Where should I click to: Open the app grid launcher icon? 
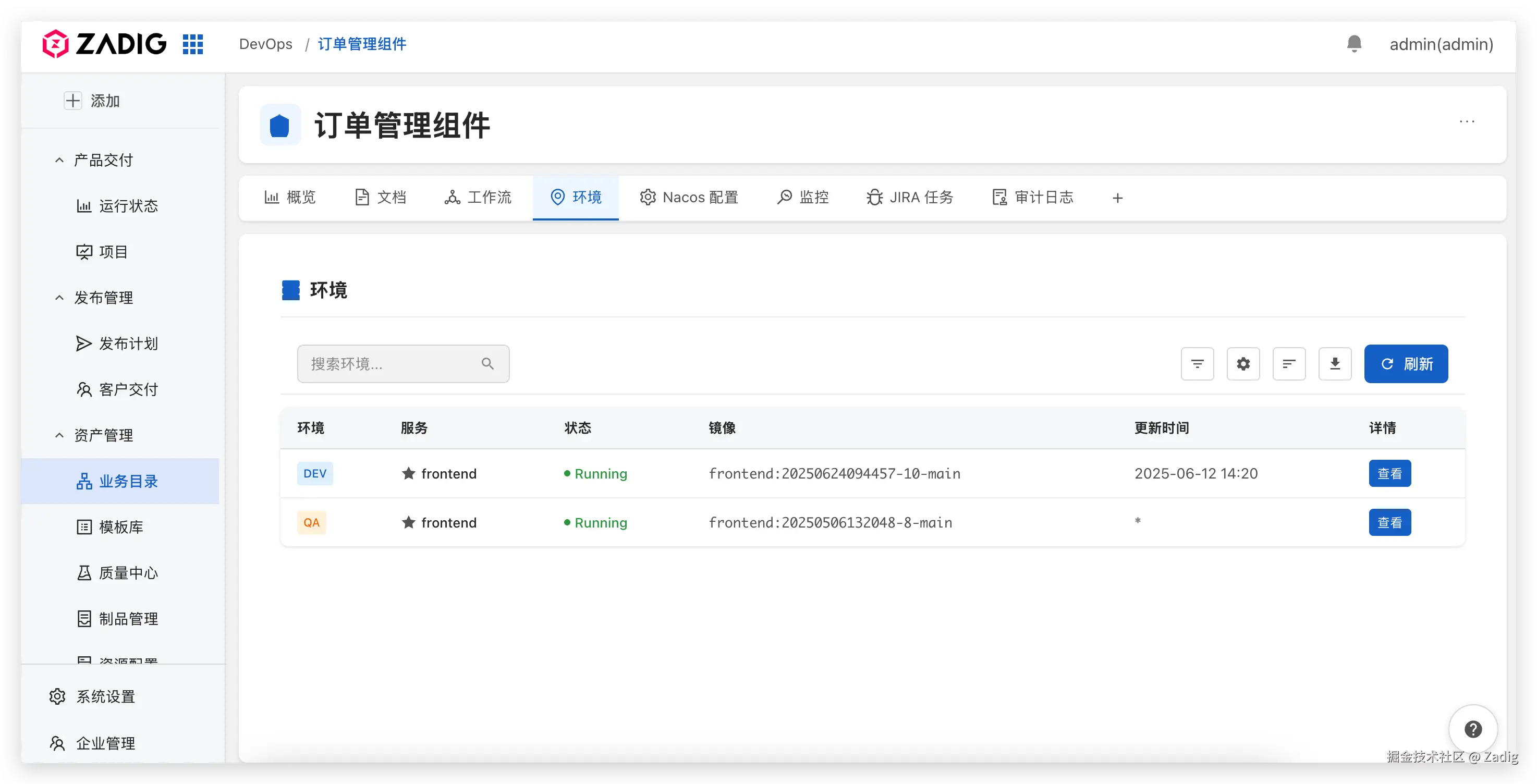[193, 44]
